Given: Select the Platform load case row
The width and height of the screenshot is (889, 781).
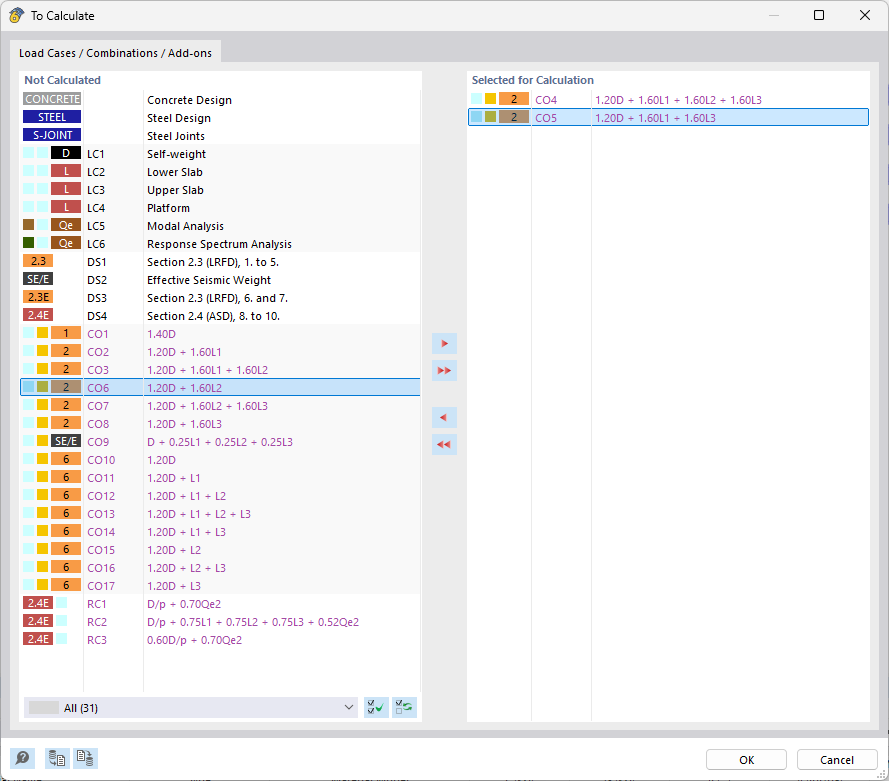Looking at the screenshot, I should pyautogui.click(x=221, y=208).
